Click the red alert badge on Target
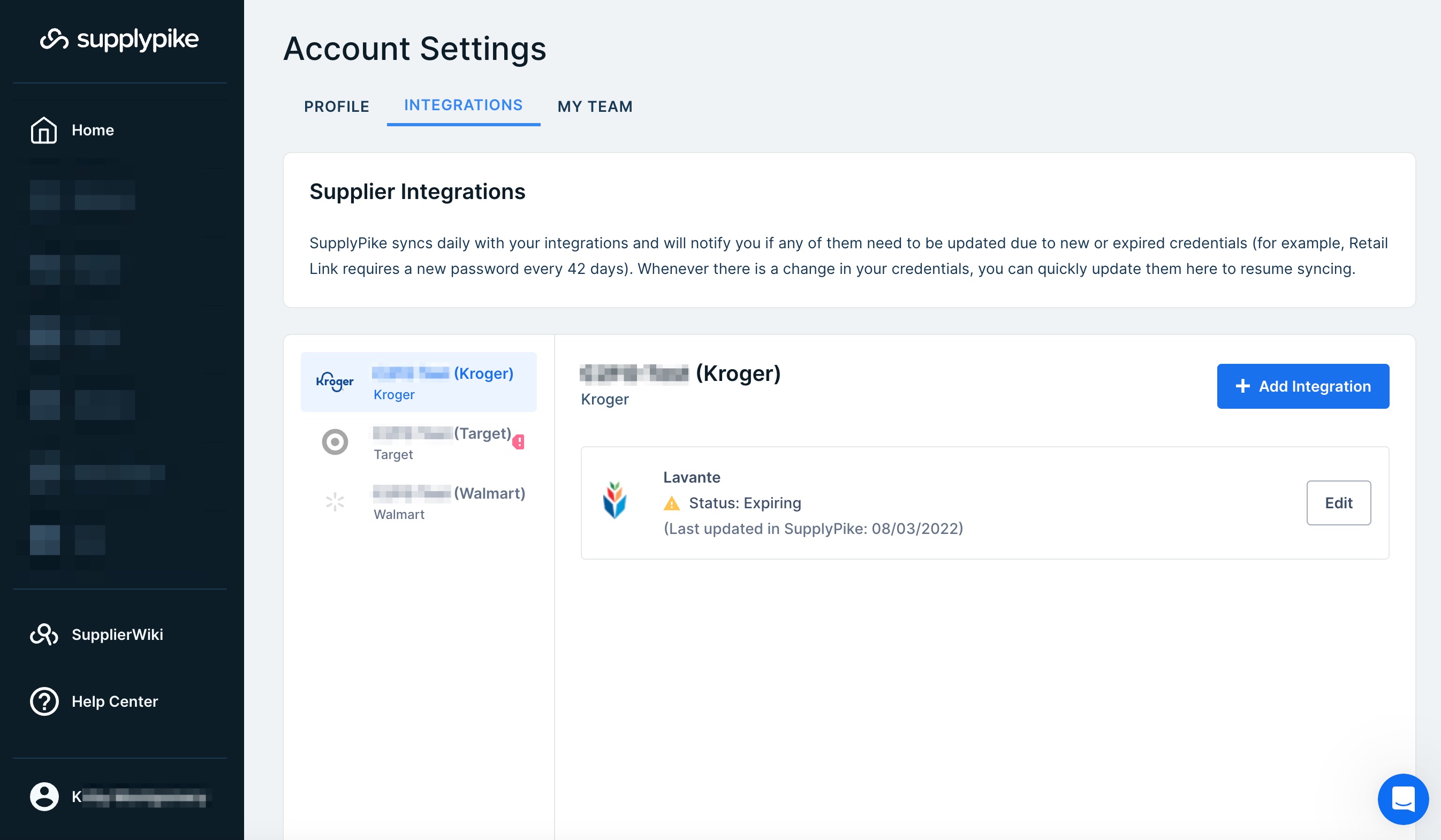The height and width of the screenshot is (840, 1441). click(x=519, y=442)
